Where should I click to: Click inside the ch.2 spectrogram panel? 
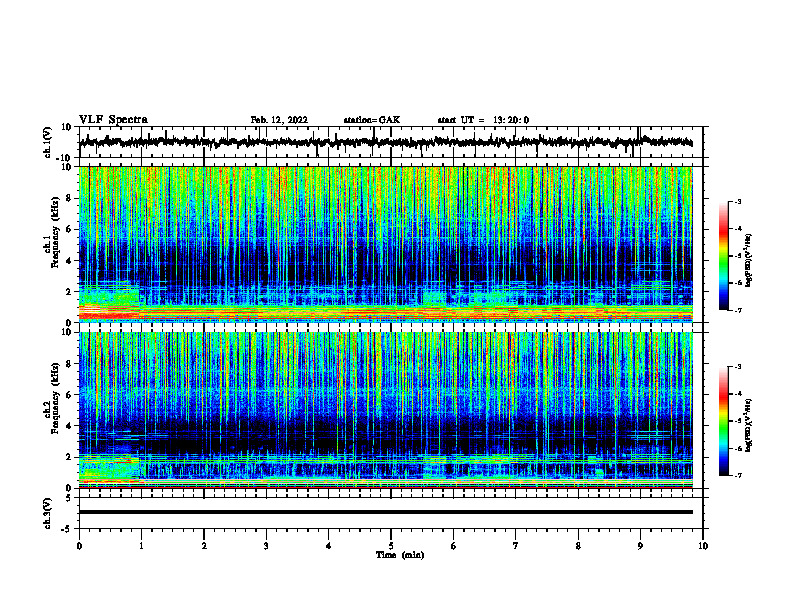385,410
